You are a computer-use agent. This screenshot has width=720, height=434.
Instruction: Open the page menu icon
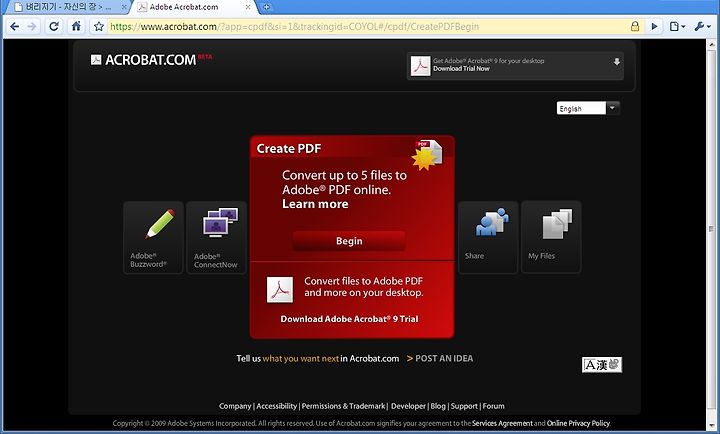click(x=677, y=27)
